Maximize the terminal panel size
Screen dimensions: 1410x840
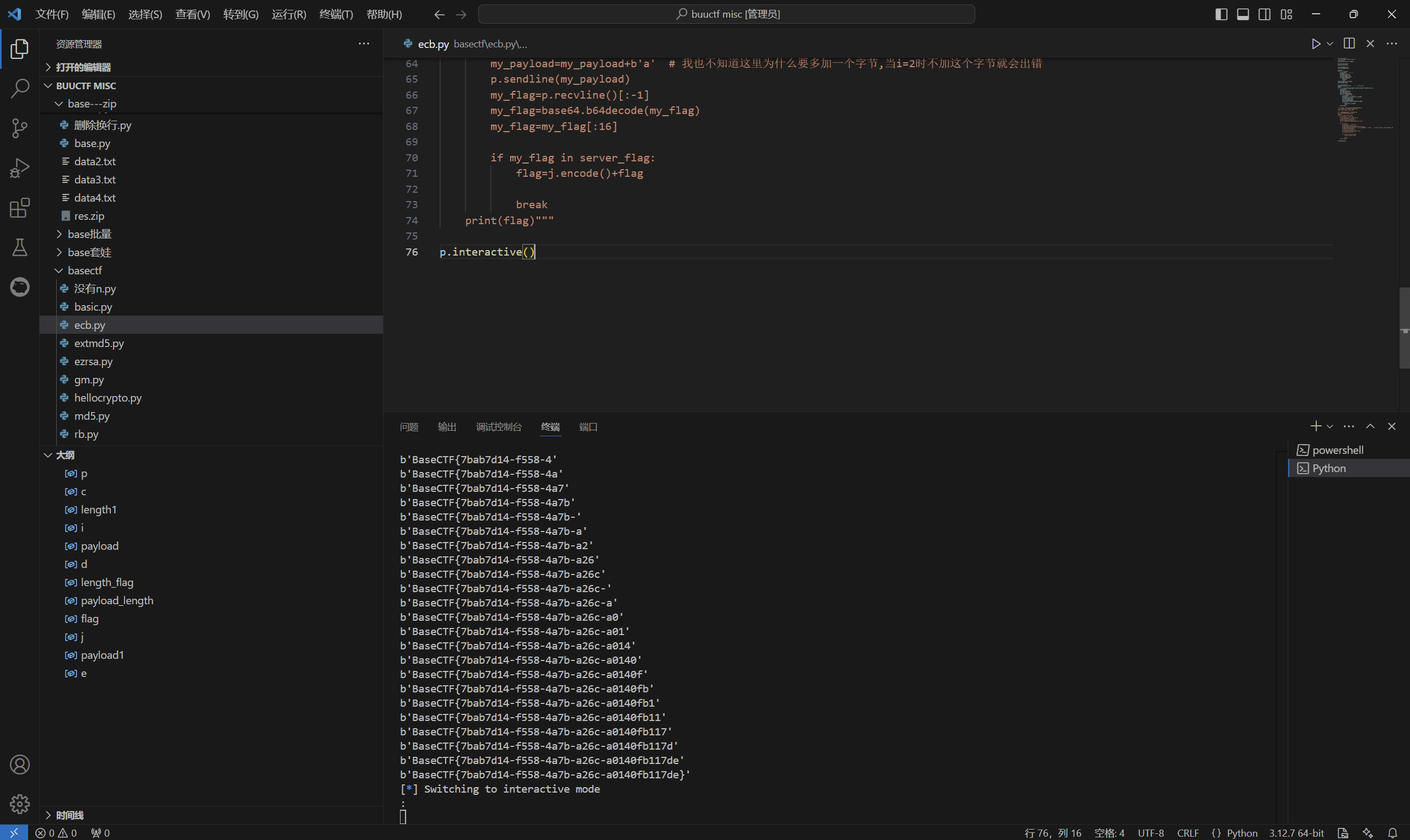[x=1370, y=426]
